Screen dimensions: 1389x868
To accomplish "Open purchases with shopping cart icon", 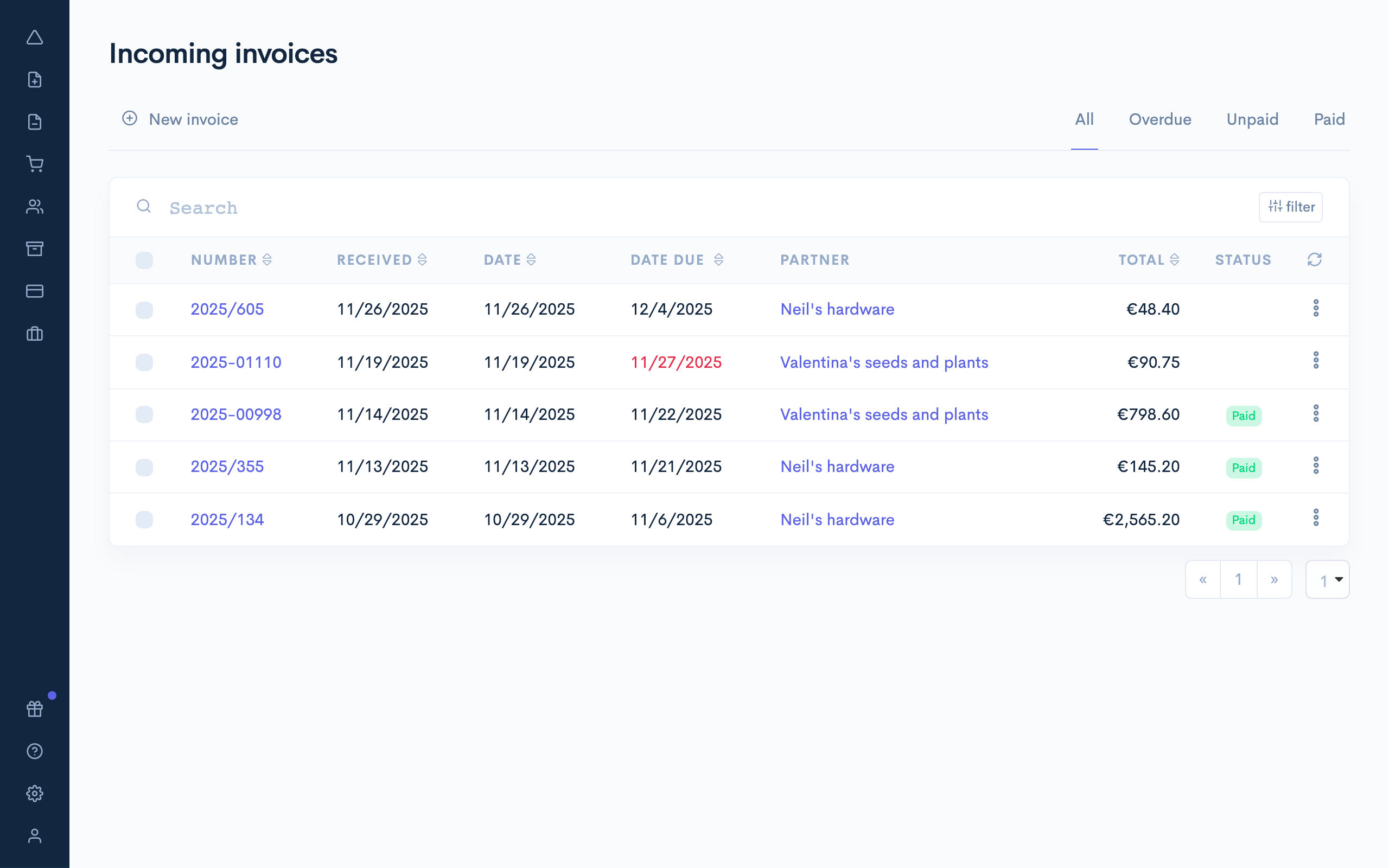I will tap(35, 164).
